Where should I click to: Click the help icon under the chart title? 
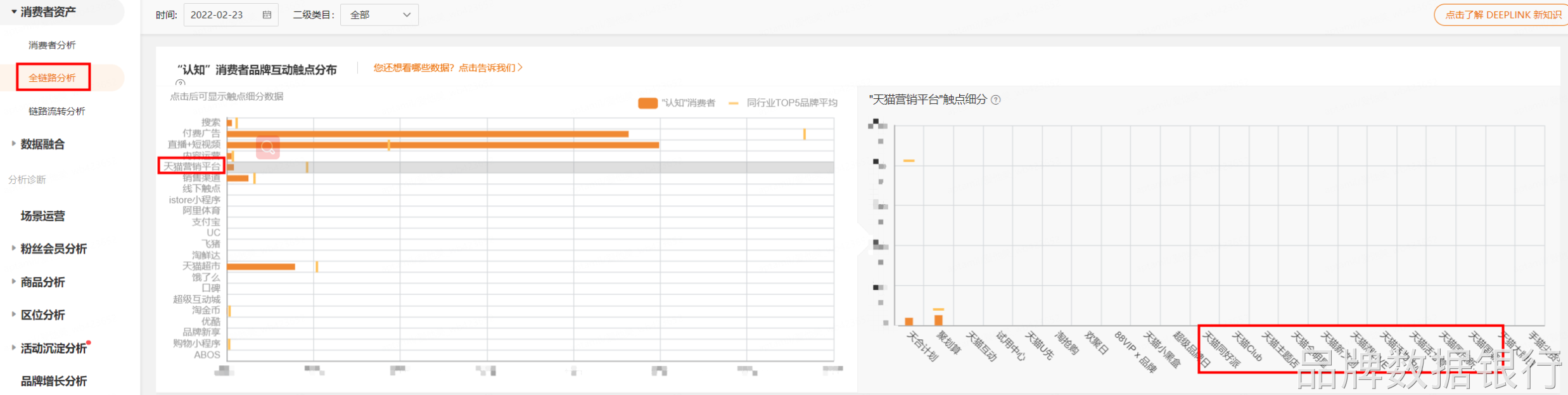pyautogui.click(x=181, y=83)
